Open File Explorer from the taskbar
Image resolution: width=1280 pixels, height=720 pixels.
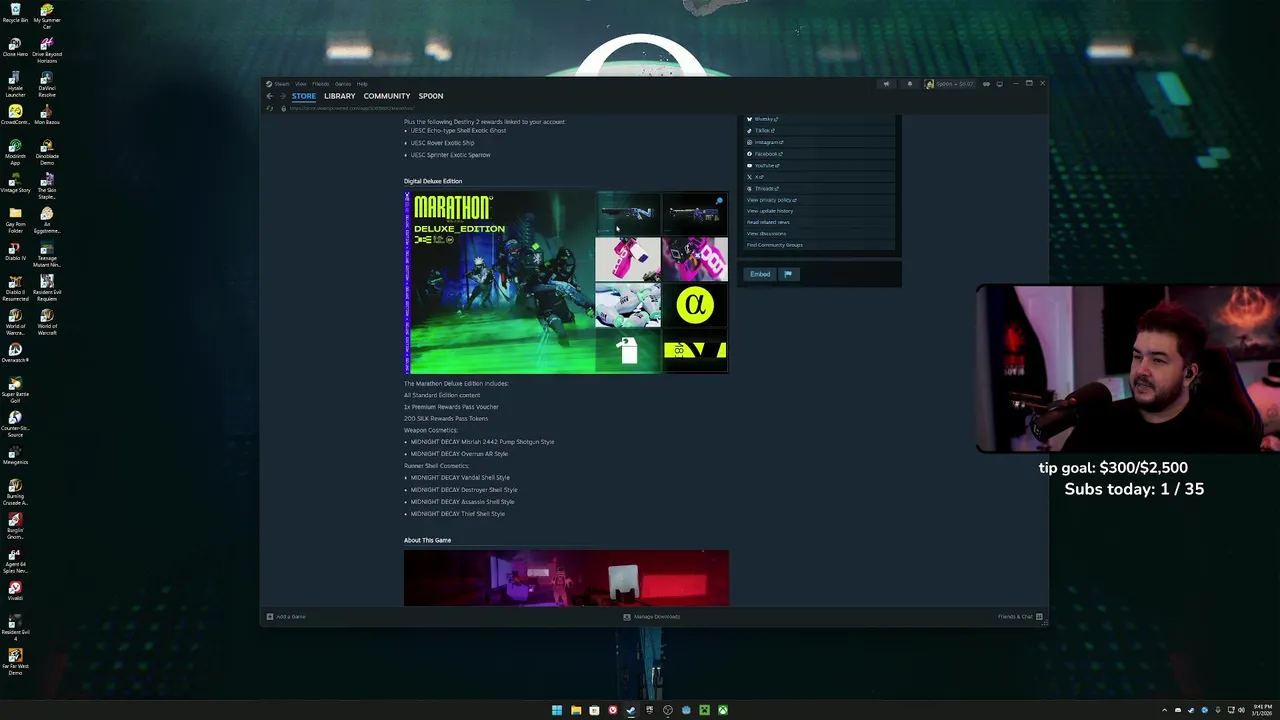576,710
